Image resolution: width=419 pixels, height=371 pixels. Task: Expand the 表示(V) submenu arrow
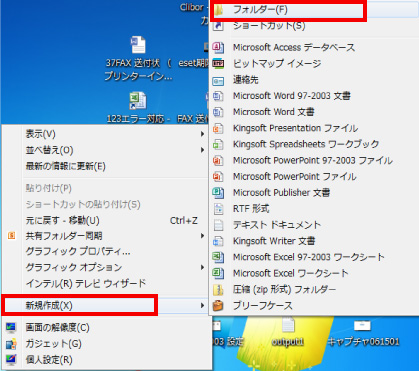click(202, 134)
